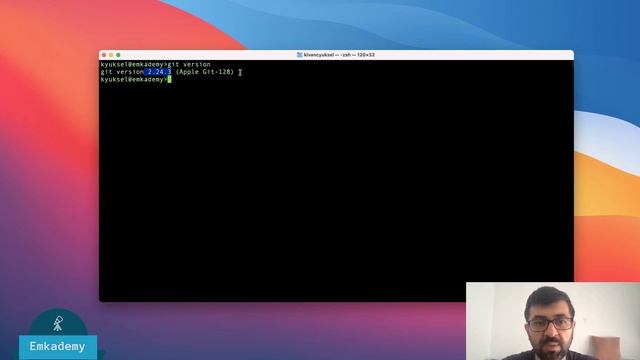Maximize the terminal with green button
This screenshot has height=360, width=640.
tap(118, 55)
